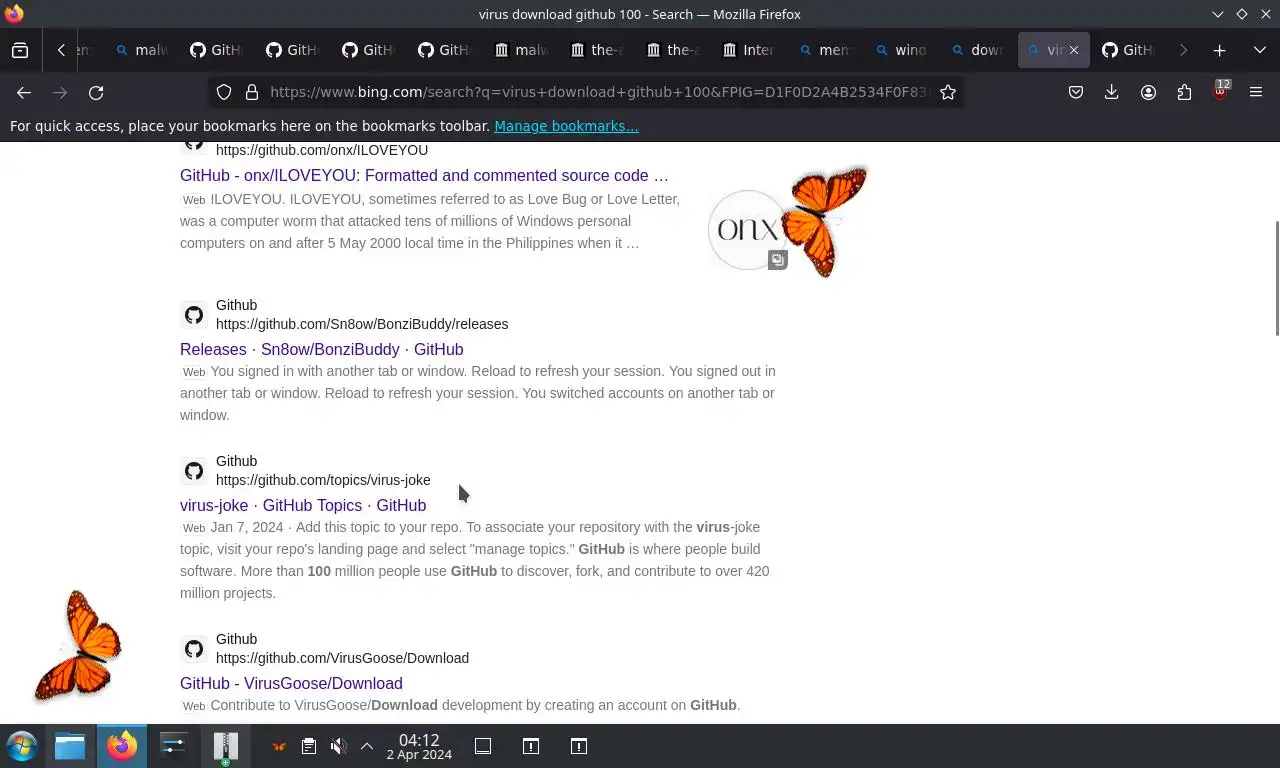Click 'Jan 7, 2024' snippet text

coord(247,527)
